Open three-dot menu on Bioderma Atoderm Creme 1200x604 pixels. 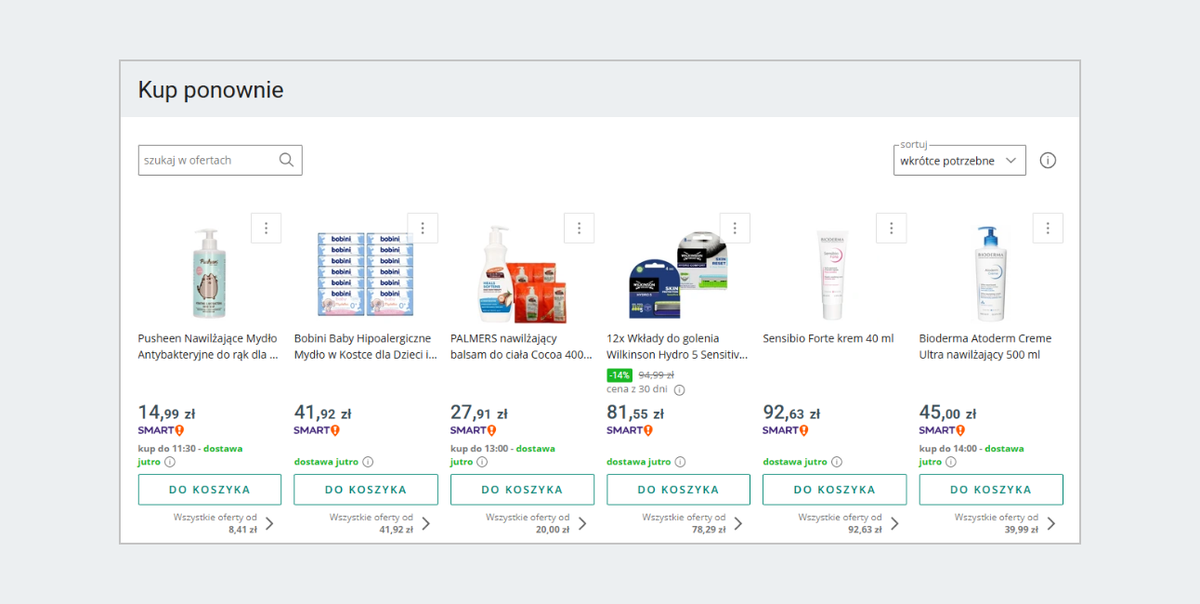coord(1048,228)
